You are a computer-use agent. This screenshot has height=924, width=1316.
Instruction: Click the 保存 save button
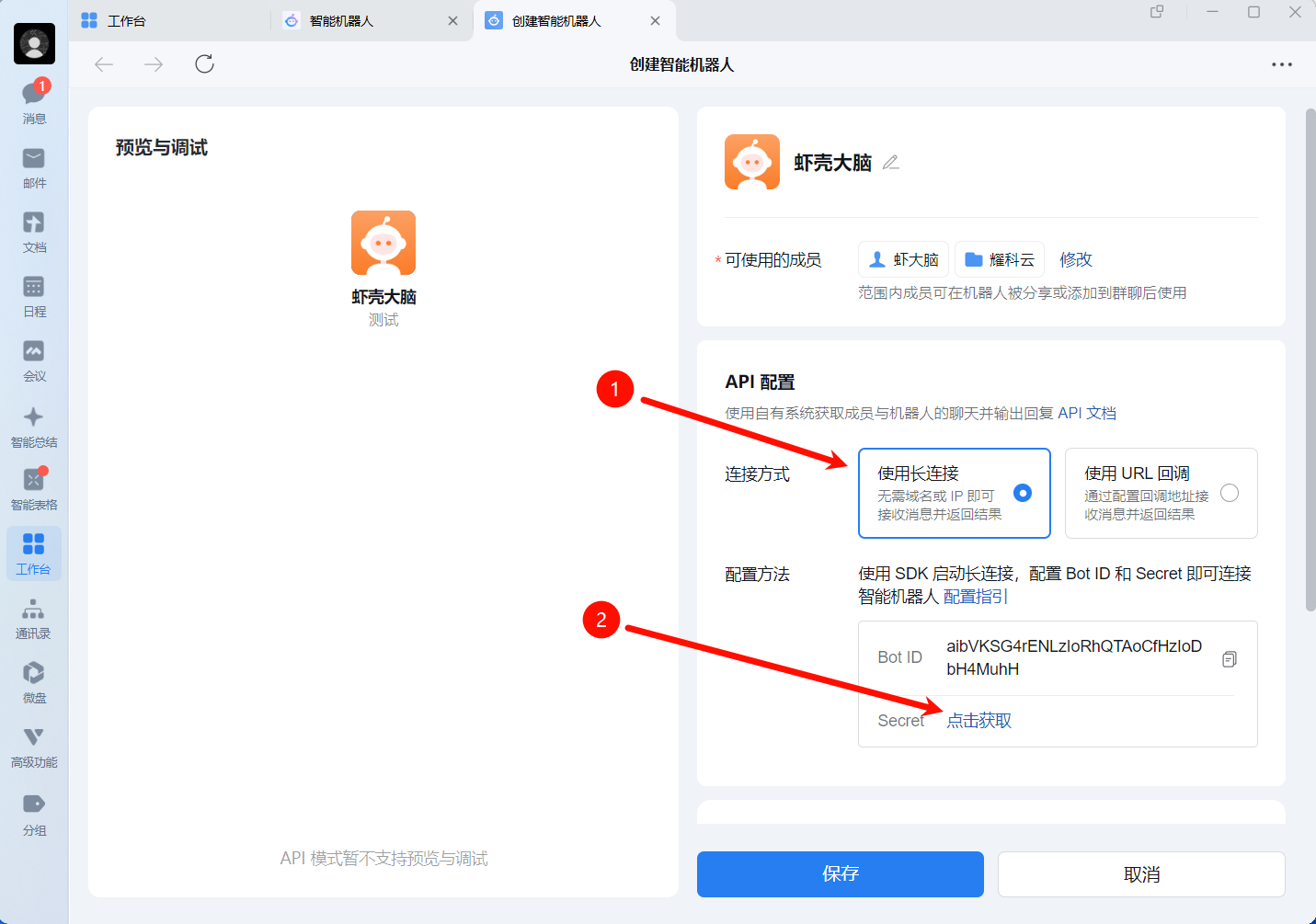841,873
